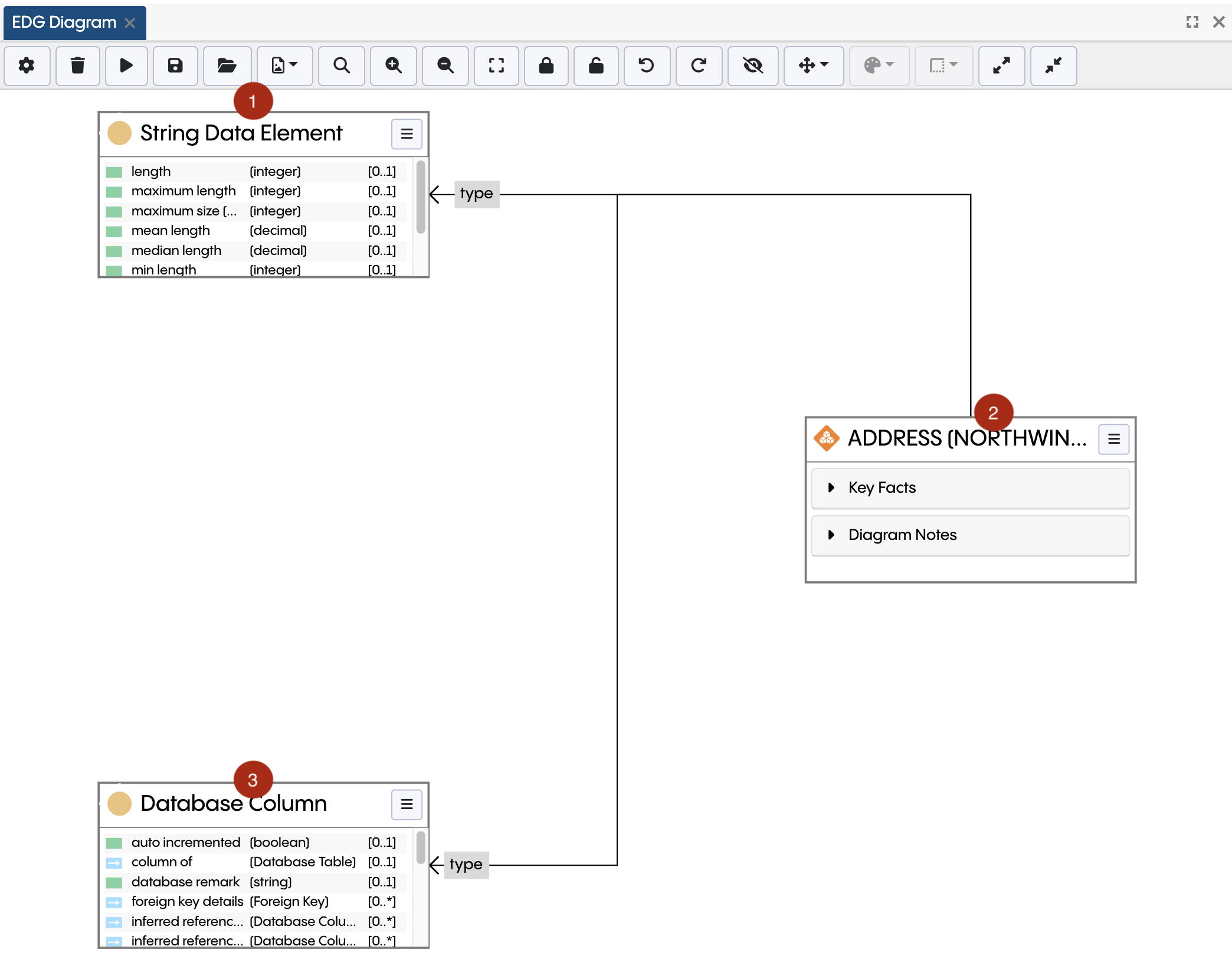Image resolution: width=1232 pixels, height=969 pixels.
Task: Lock nodes with closed padlock
Action: [546, 66]
